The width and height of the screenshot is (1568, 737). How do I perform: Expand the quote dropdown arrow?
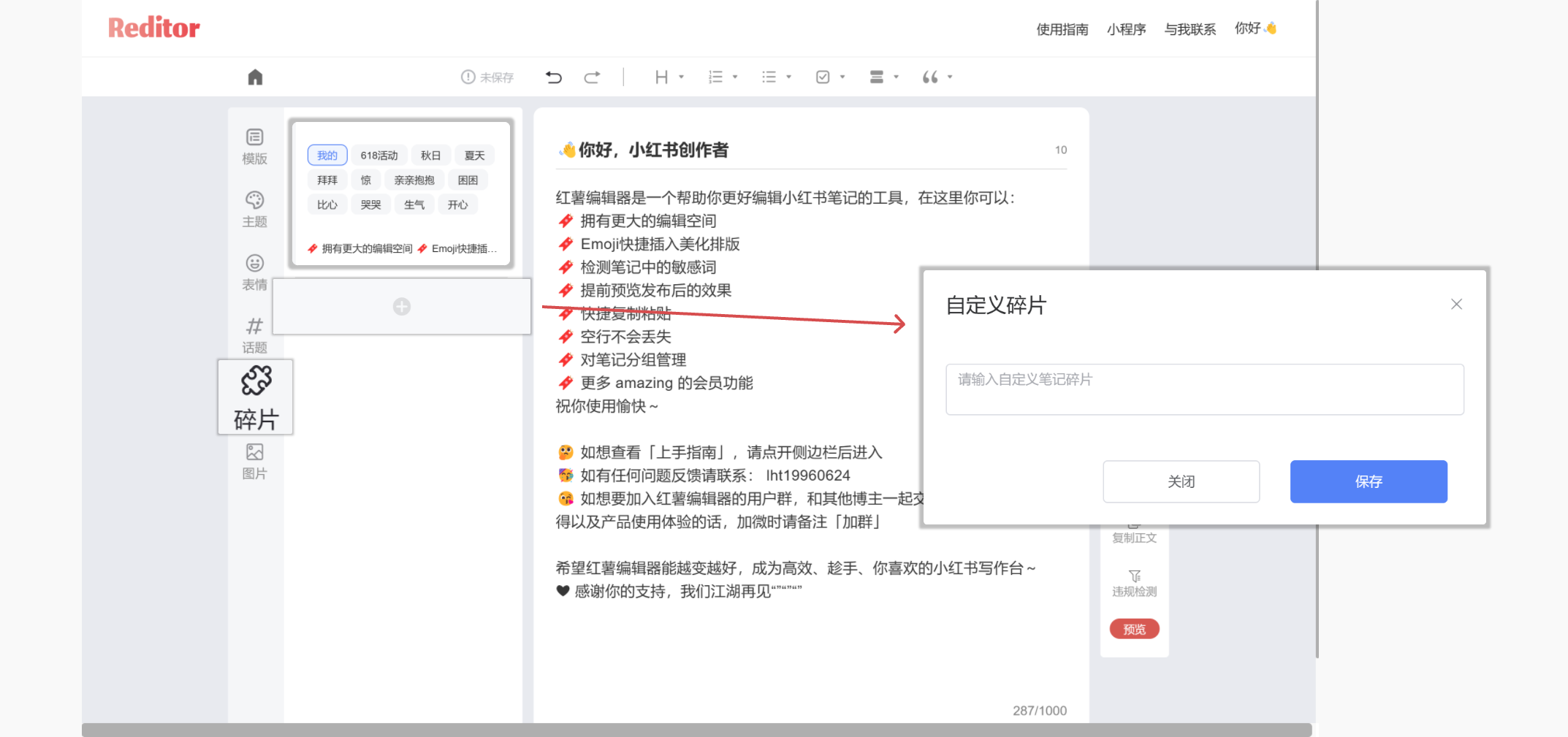(x=950, y=77)
